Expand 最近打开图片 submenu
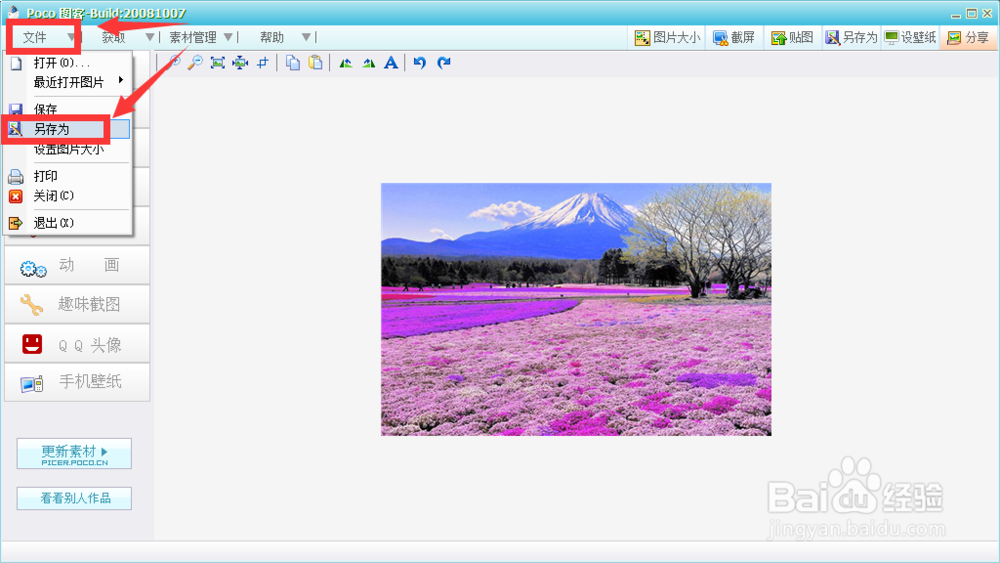This screenshot has height=563, width=1000. pos(68,82)
